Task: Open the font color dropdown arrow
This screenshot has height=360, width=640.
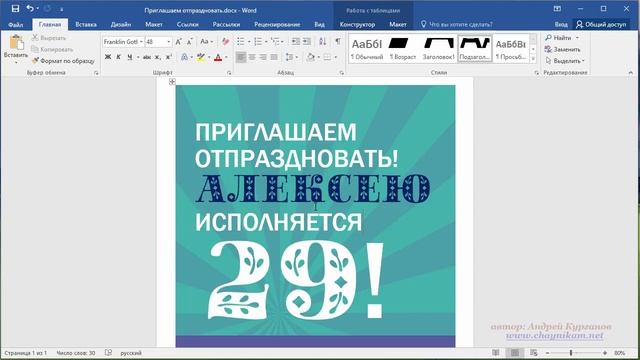Action: pos(226,57)
